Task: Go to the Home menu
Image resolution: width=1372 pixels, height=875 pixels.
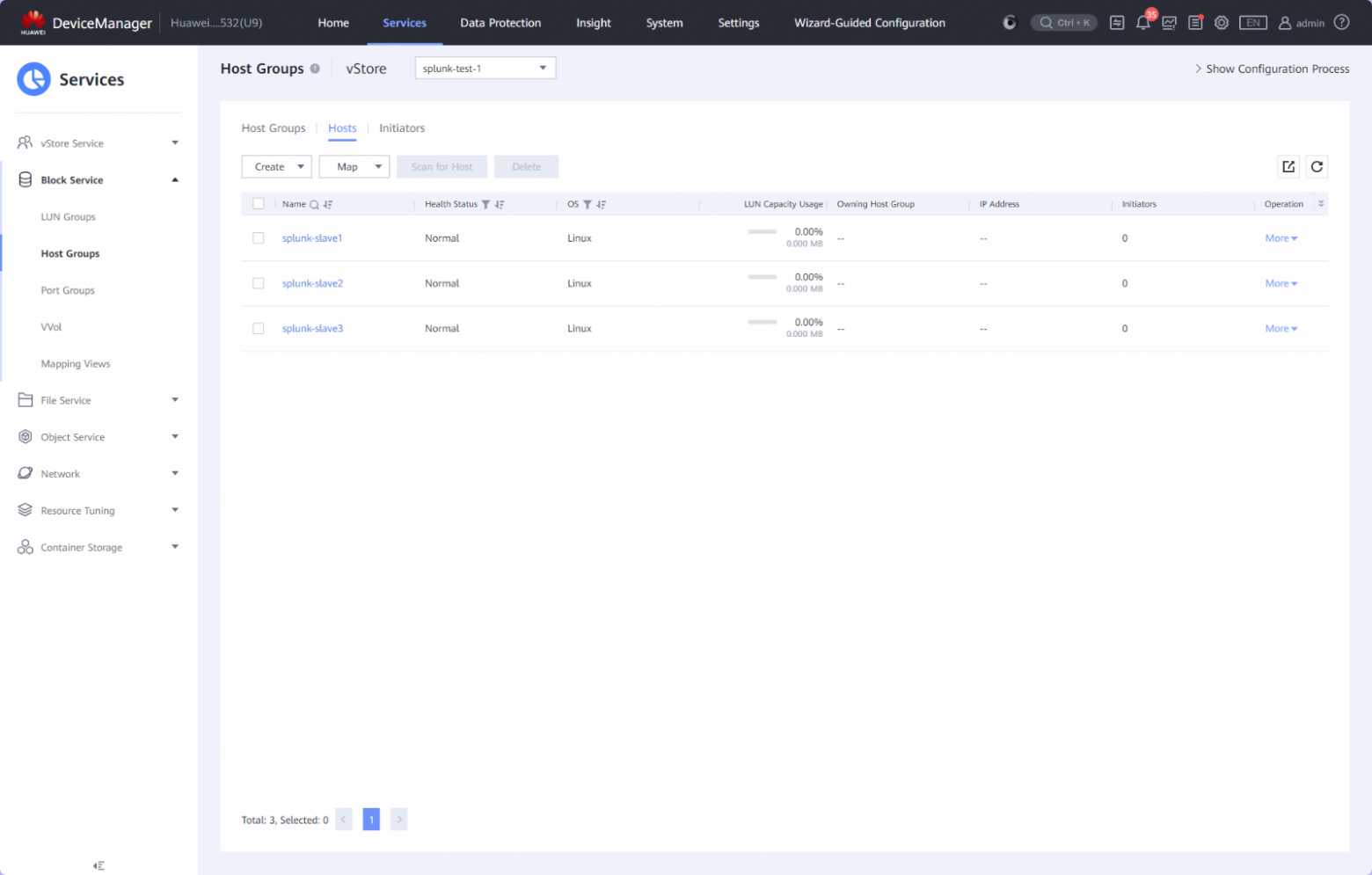Action: 333,23
